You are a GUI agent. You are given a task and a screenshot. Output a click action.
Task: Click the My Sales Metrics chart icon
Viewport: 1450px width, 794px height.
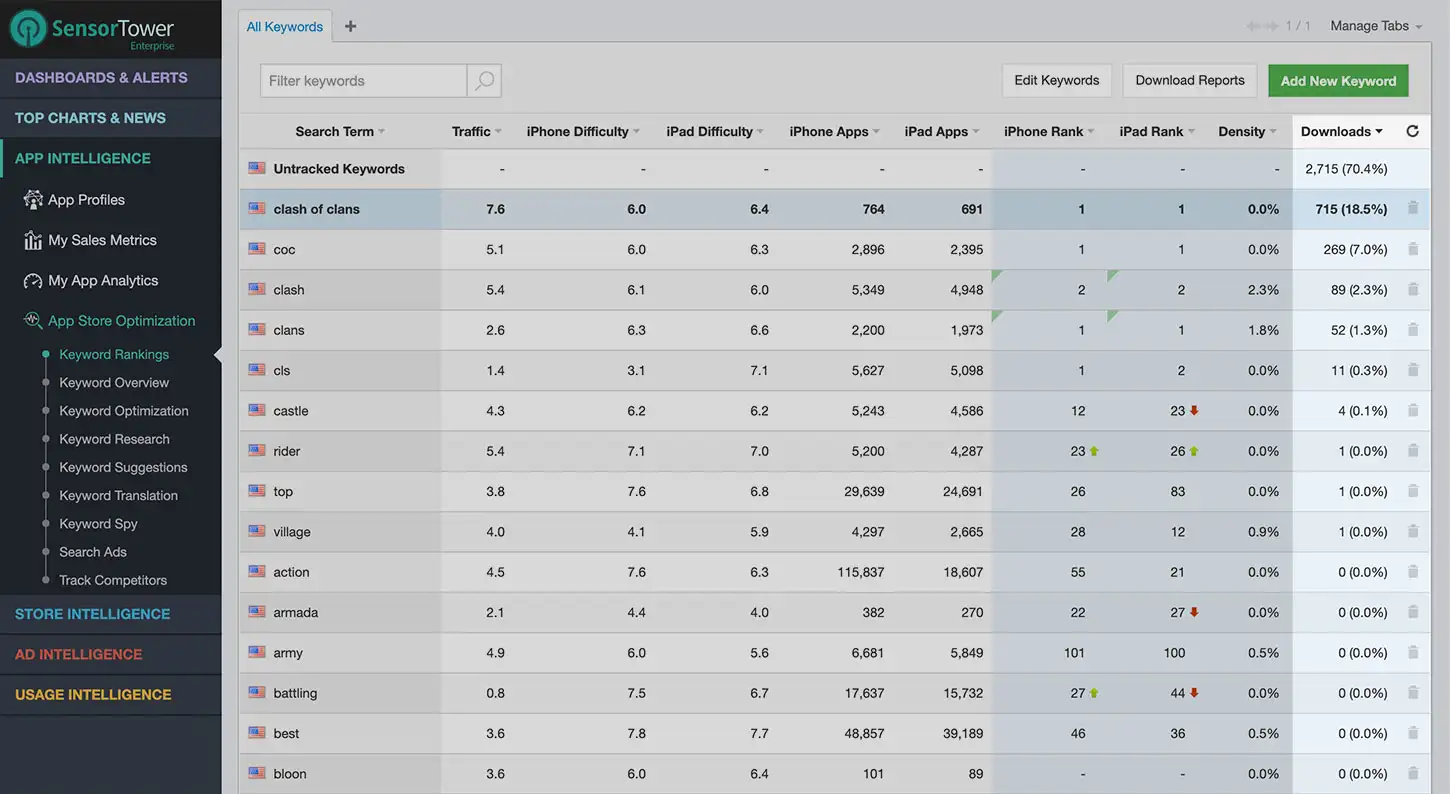tap(33, 240)
